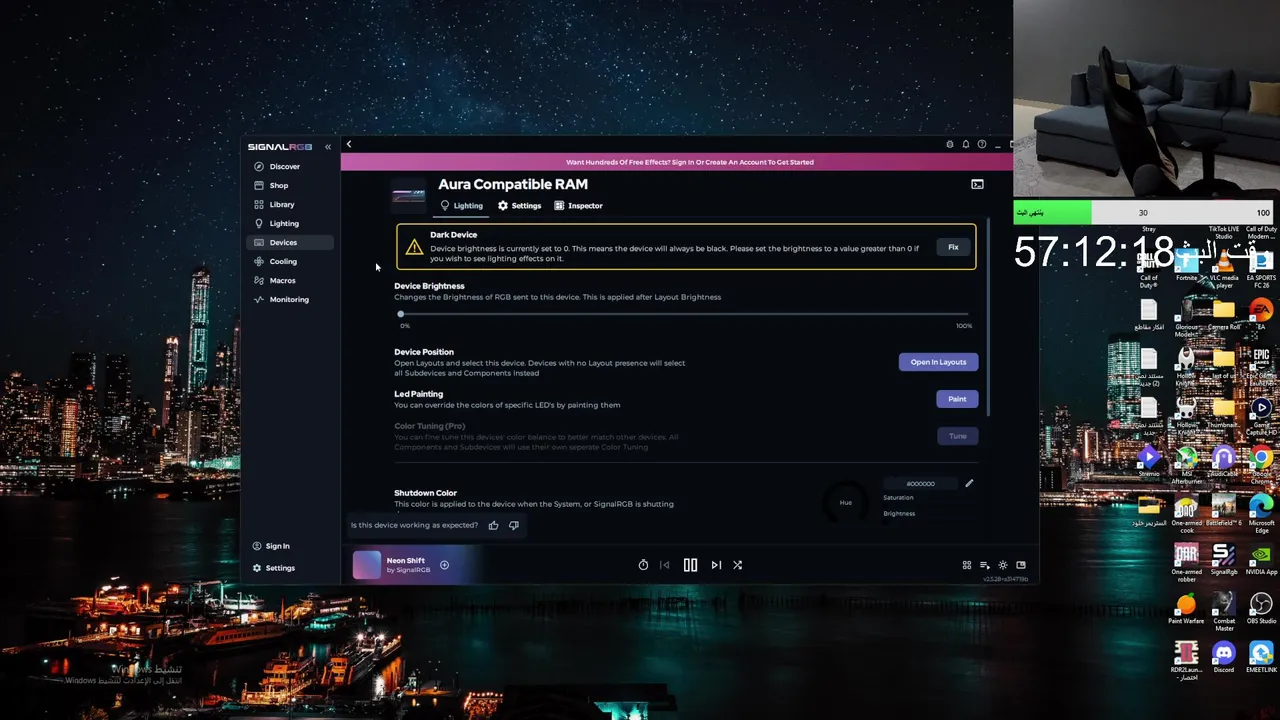Viewport: 1280px width, 720px height.
Task: Open the device console icon
Action: click(977, 184)
